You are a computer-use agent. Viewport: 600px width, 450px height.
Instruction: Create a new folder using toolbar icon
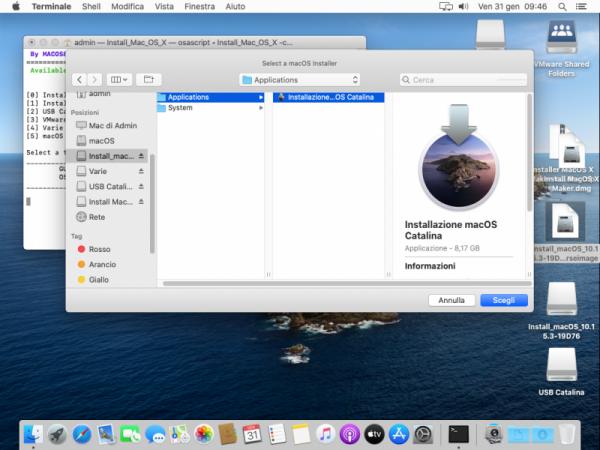147,79
